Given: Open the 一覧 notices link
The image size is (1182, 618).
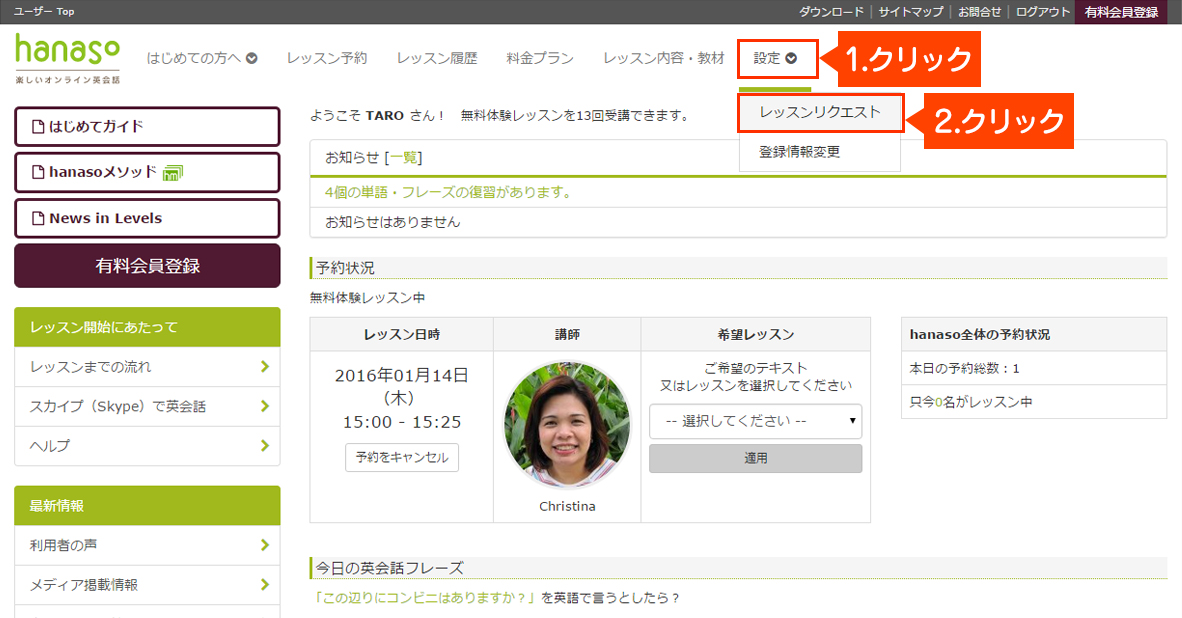Looking at the screenshot, I should [403, 158].
